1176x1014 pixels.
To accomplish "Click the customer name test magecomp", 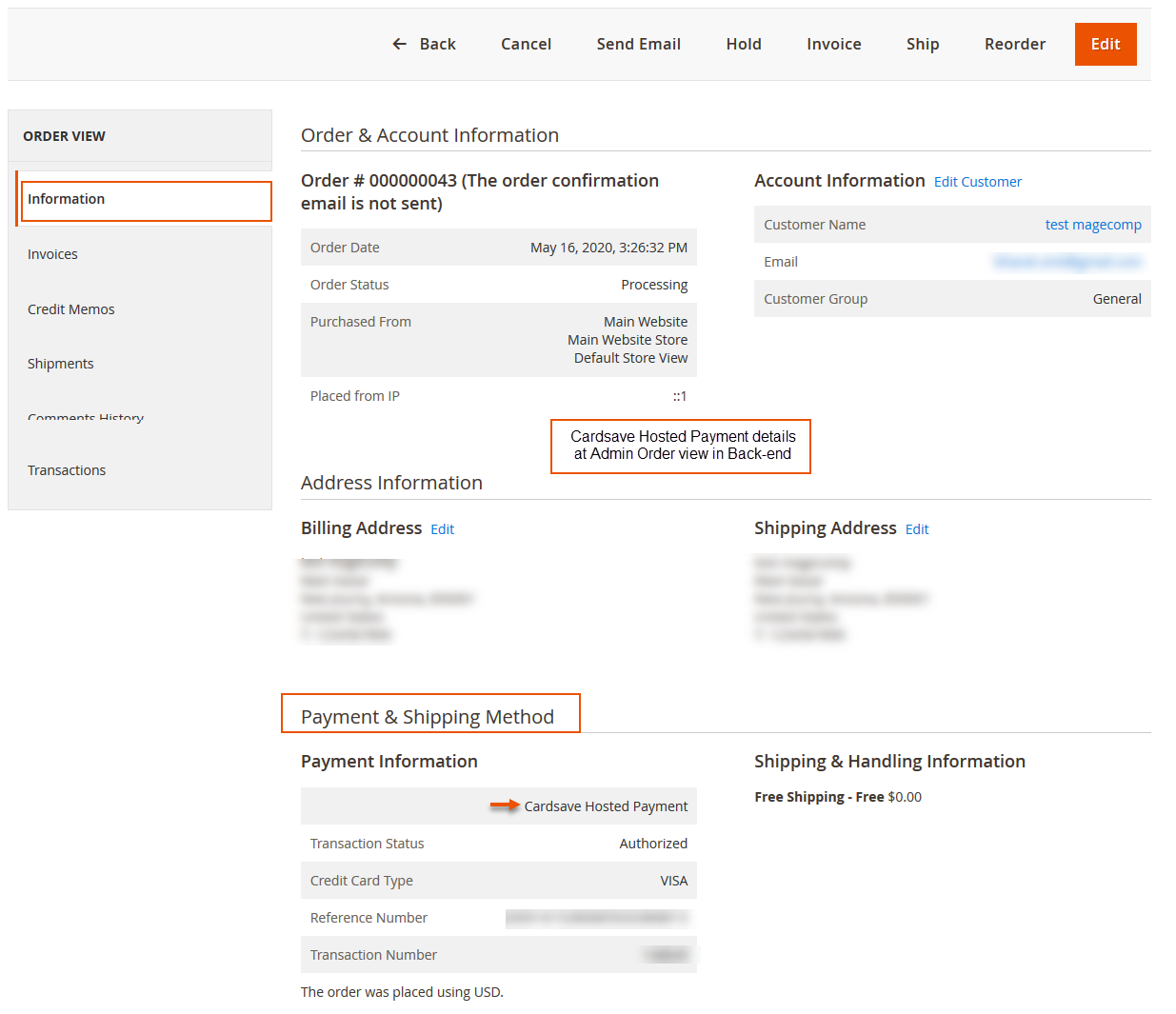I will (1092, 224).
